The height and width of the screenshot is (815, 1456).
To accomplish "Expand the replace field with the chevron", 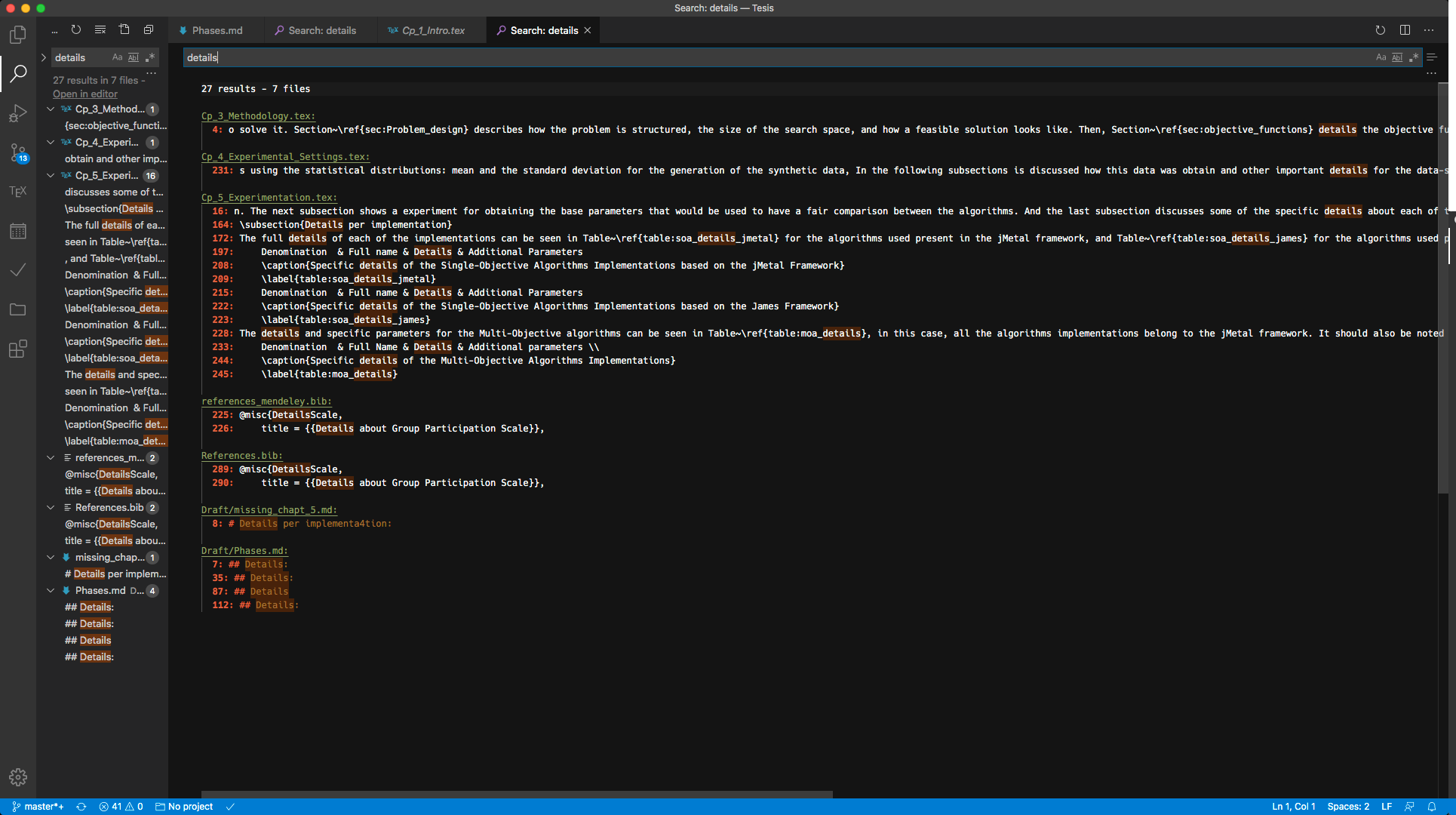I will pos(44,57).
